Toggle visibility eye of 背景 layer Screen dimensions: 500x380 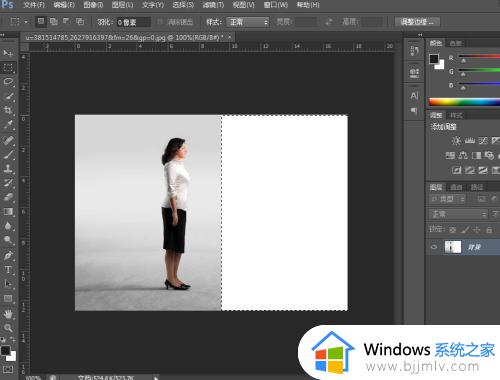[434, 247]
